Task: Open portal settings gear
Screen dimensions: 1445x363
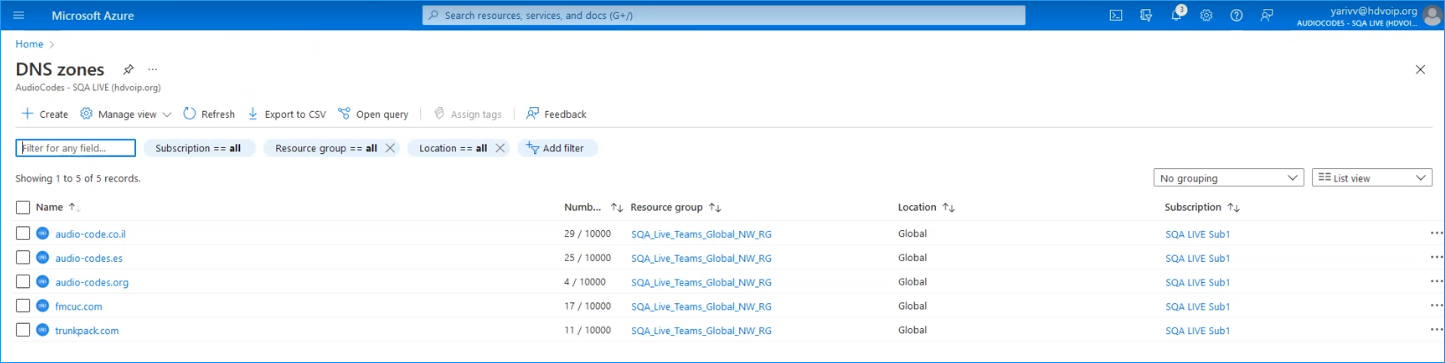Action: tap(1206, 15)
